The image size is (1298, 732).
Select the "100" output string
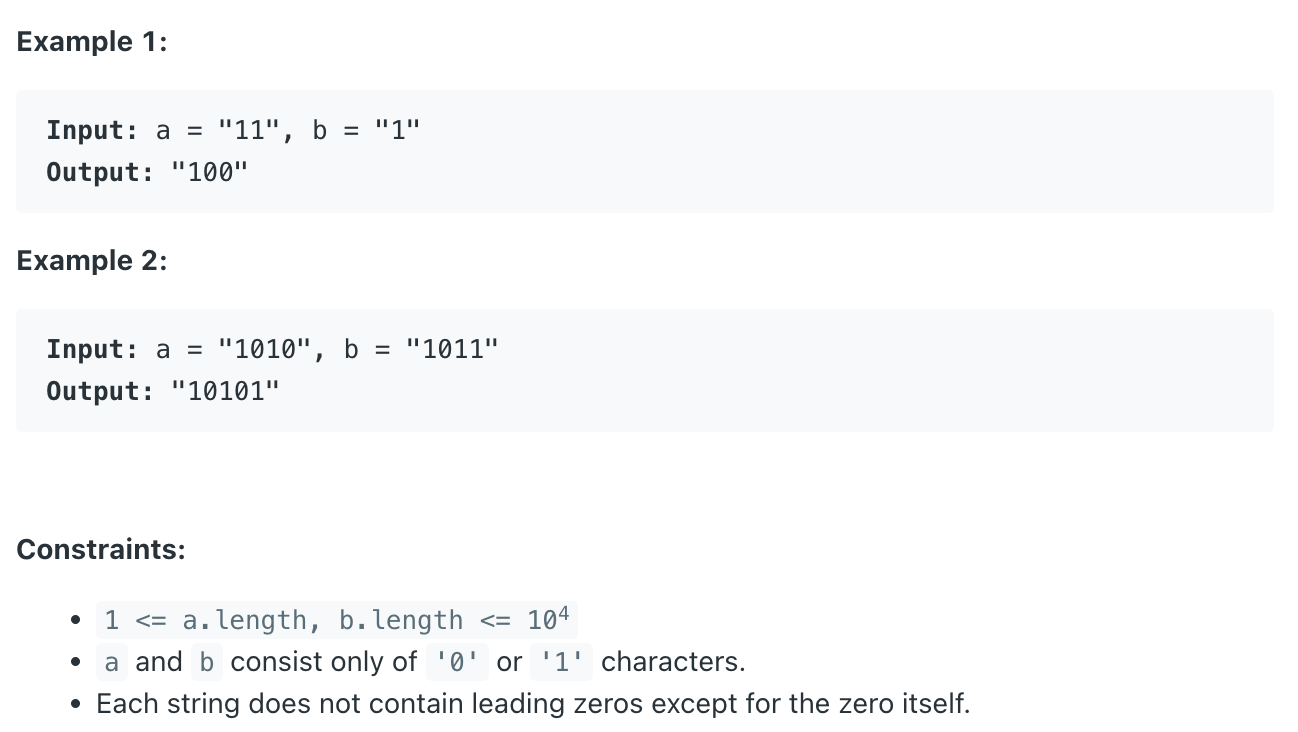click(x=210, y=172)
